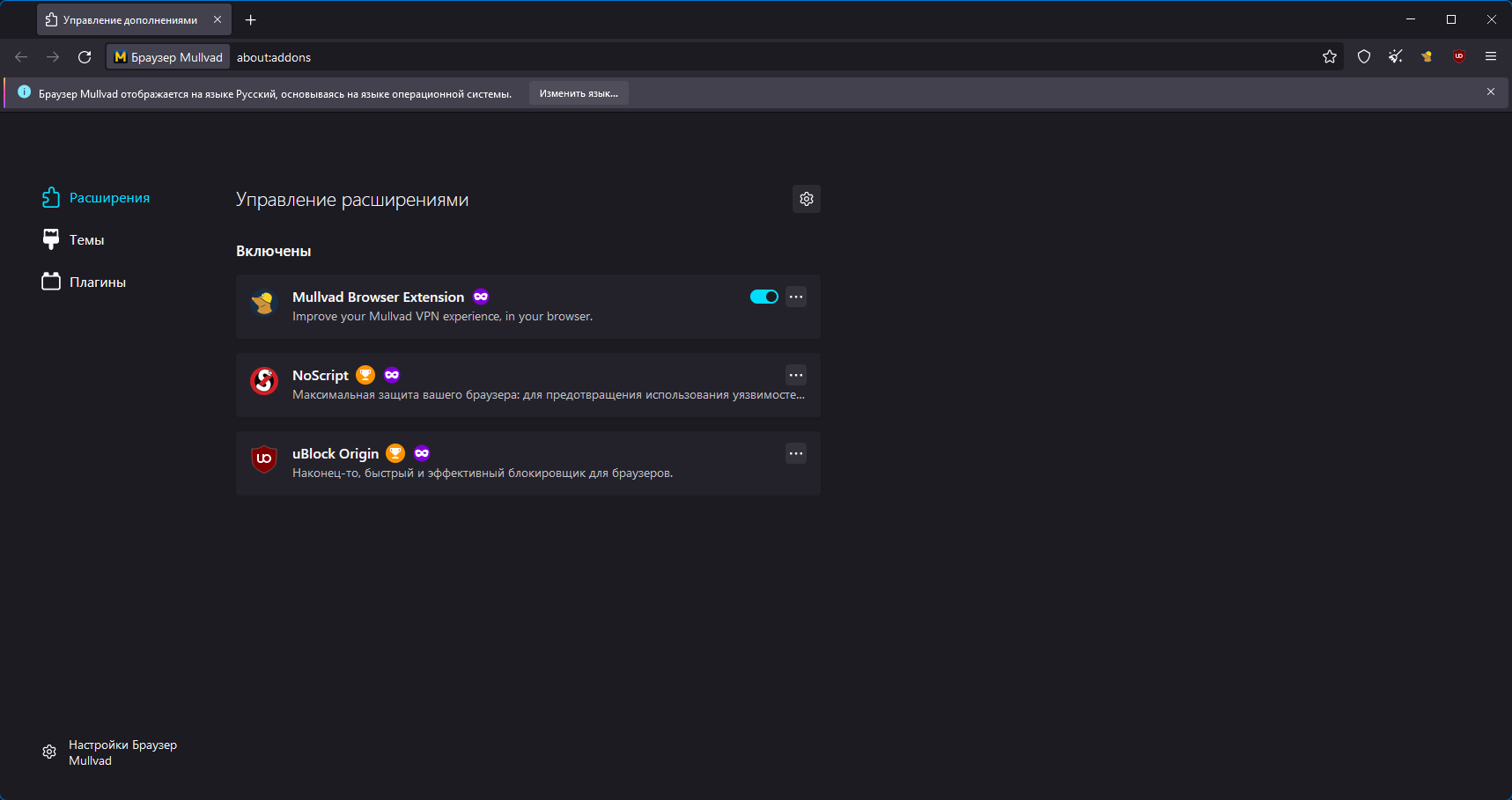Minimize the browser window
Screen dimensions: 1512x800
click(1411, 19)
